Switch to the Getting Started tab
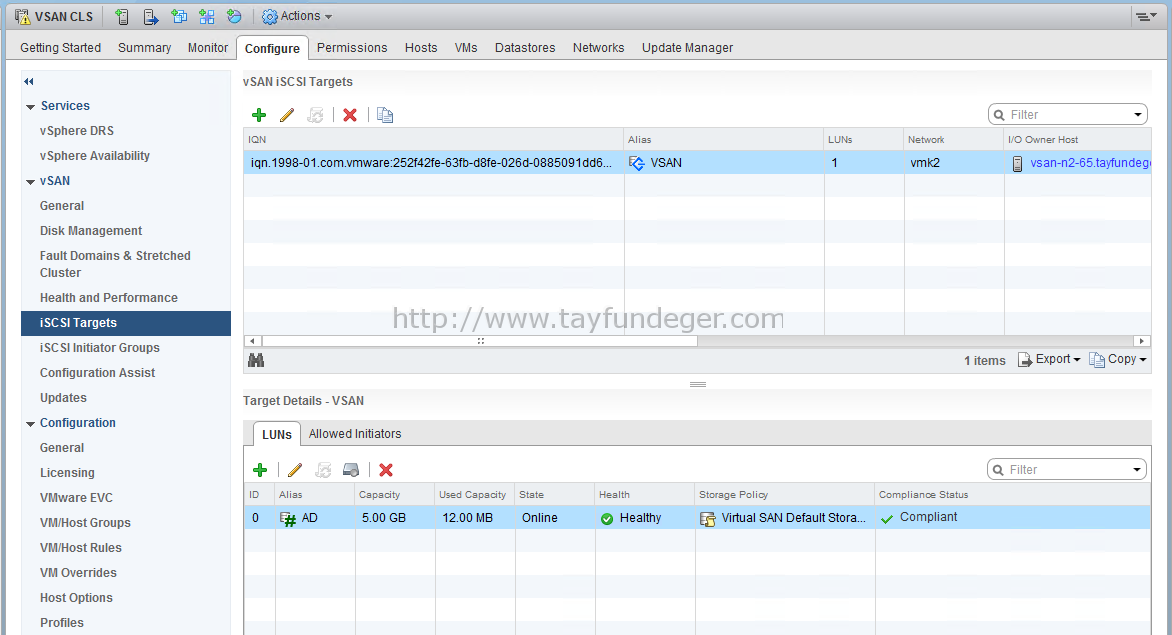This screenshot has width=1172, height=635. [x=61, y=48]
